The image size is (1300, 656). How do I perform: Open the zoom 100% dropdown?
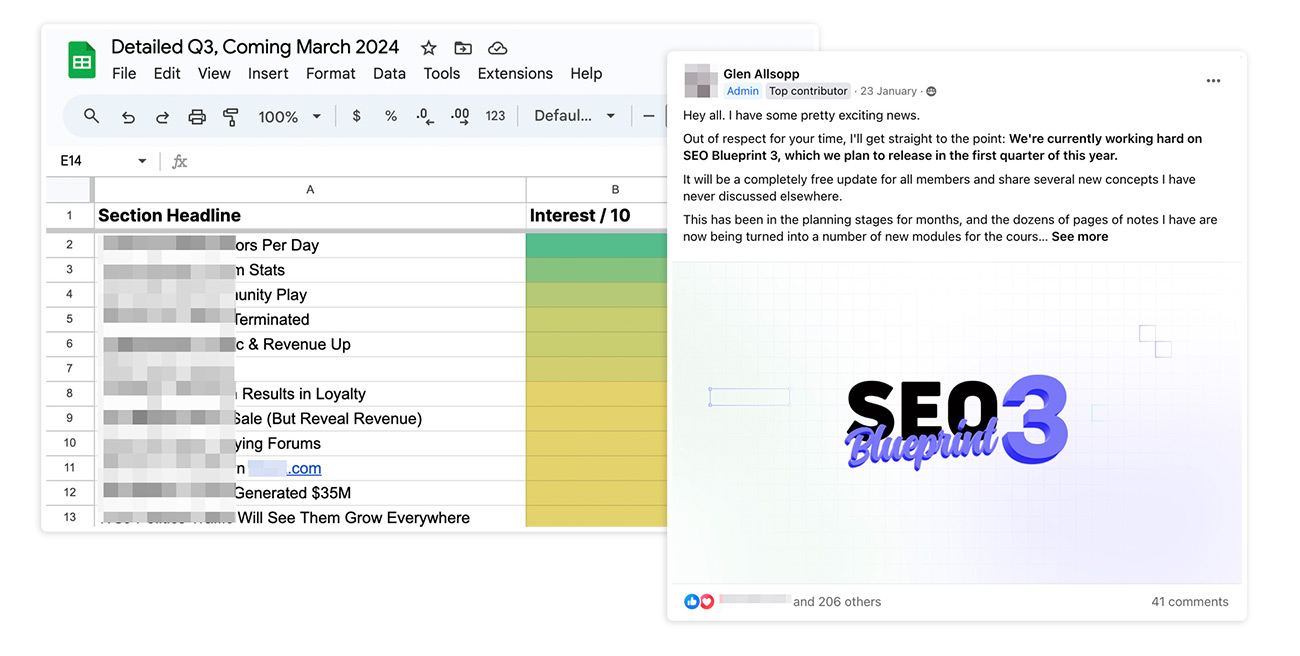(x=289, y=117)
